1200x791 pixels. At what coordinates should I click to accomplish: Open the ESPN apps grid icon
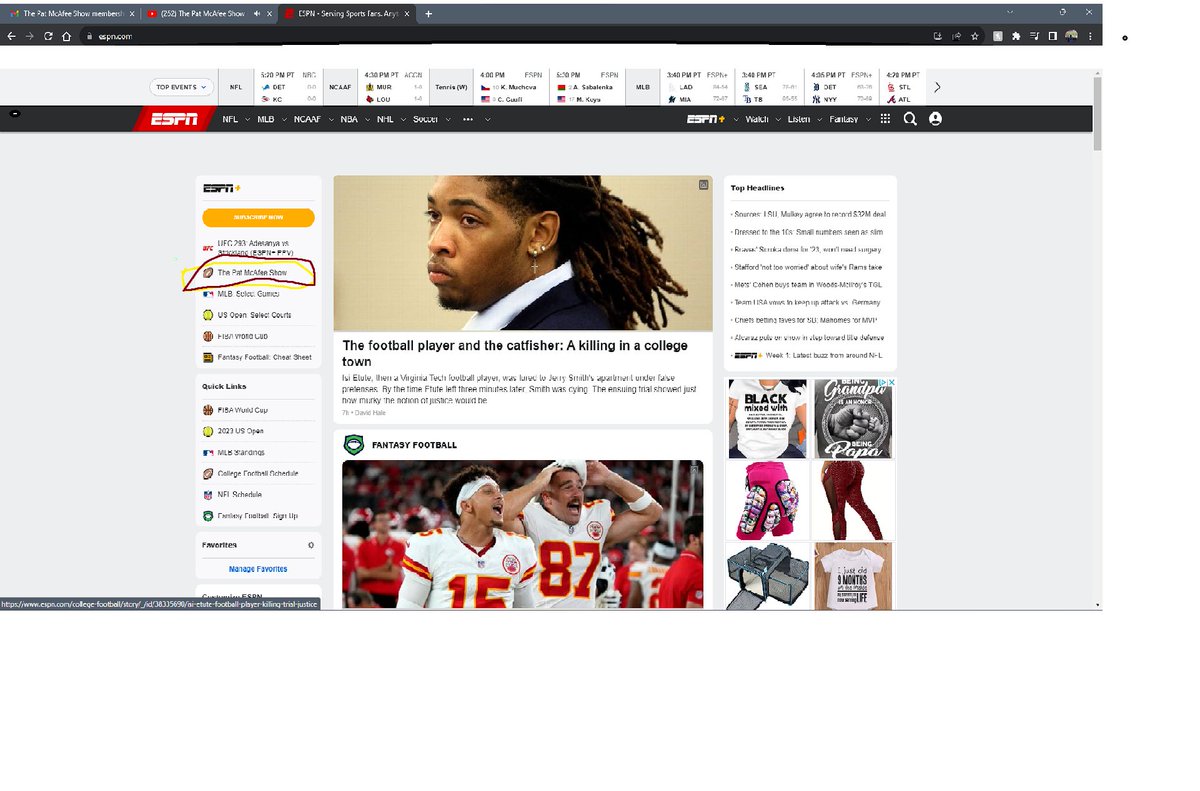[x=885, y=119]
